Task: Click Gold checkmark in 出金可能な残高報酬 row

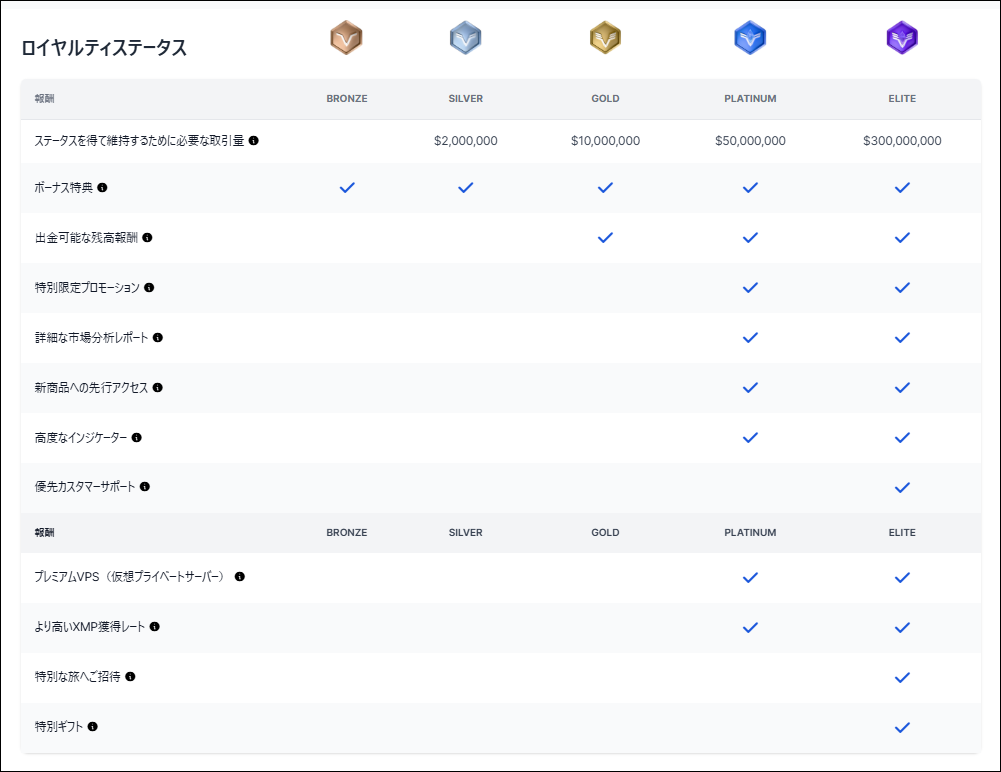Action: point(605,238)
